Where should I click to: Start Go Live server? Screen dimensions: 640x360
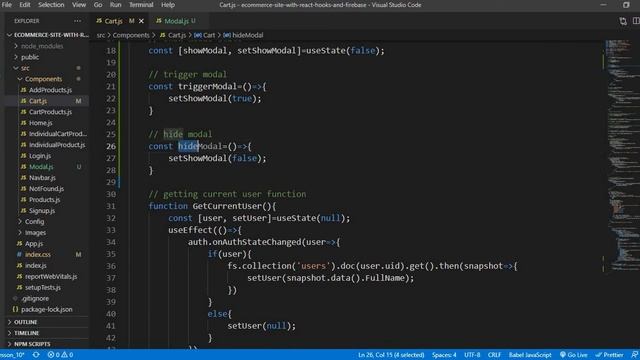coord(573,355)
